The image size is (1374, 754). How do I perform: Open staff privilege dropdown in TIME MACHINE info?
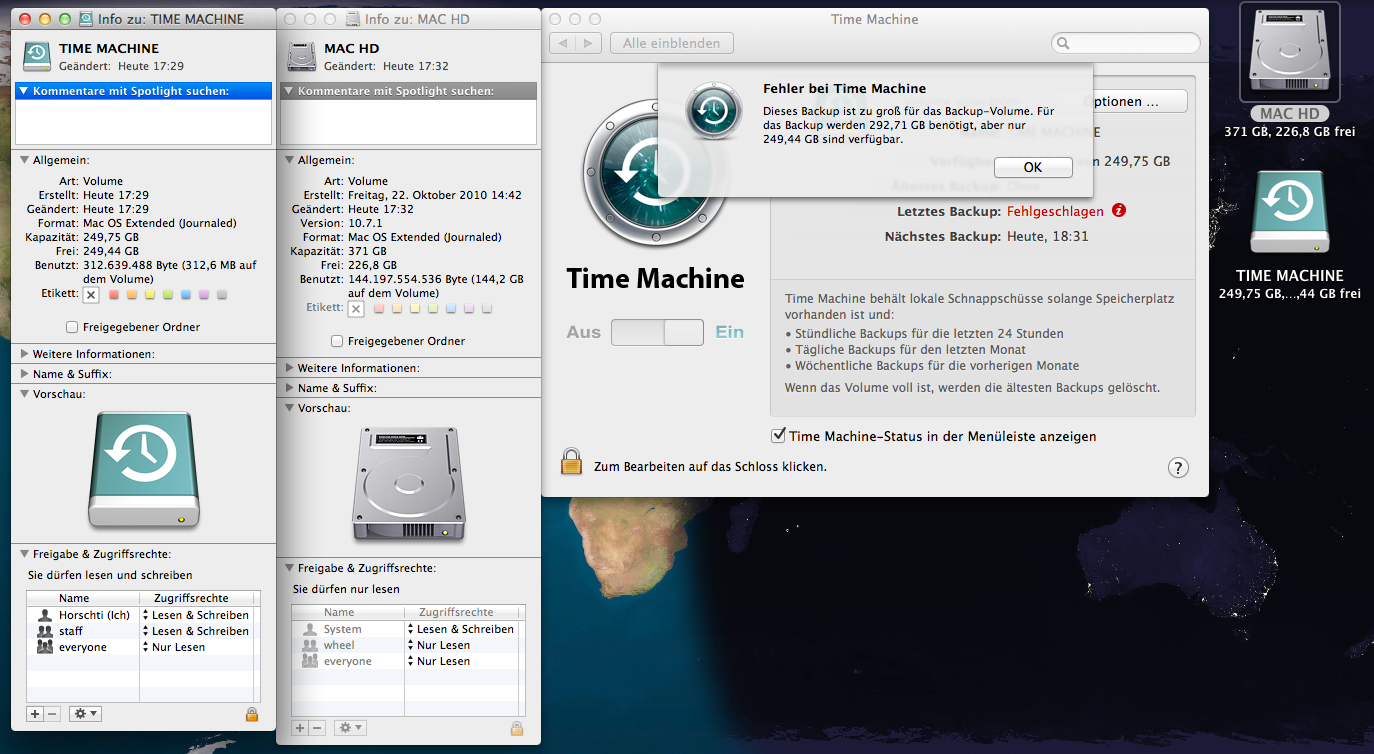click(x=195, y=631)
